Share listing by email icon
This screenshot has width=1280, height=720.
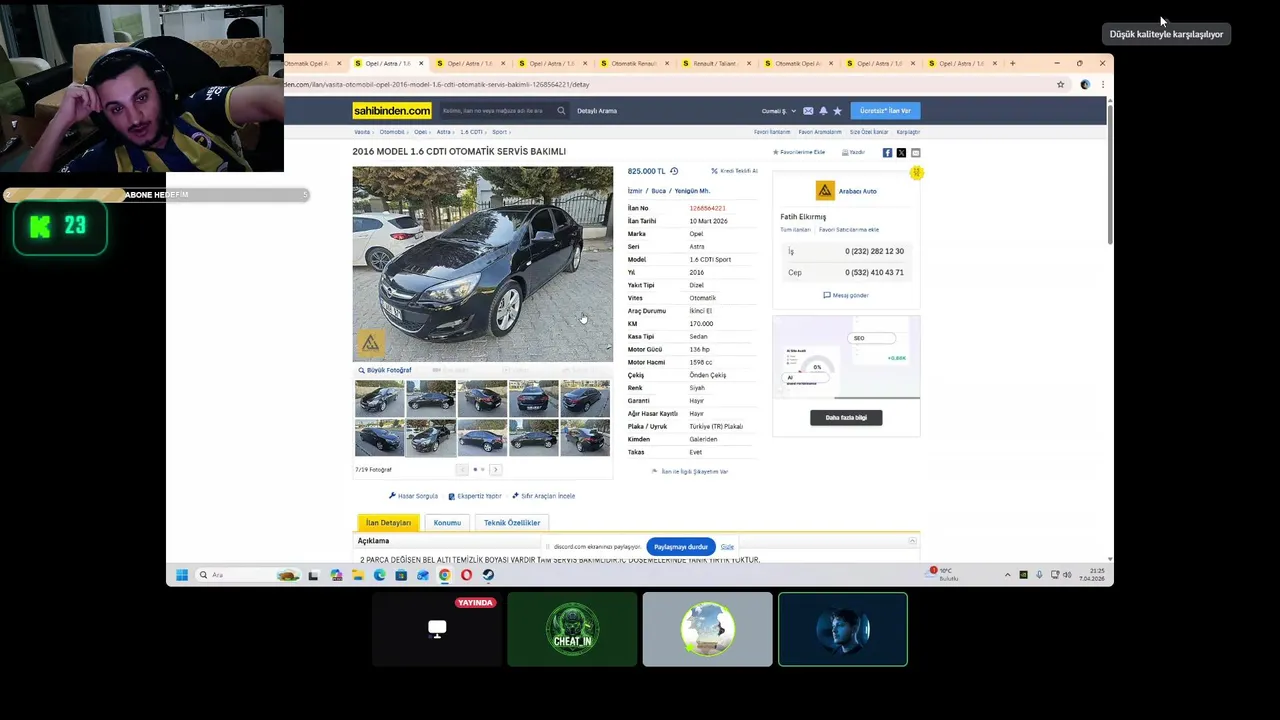click(915, 152)
